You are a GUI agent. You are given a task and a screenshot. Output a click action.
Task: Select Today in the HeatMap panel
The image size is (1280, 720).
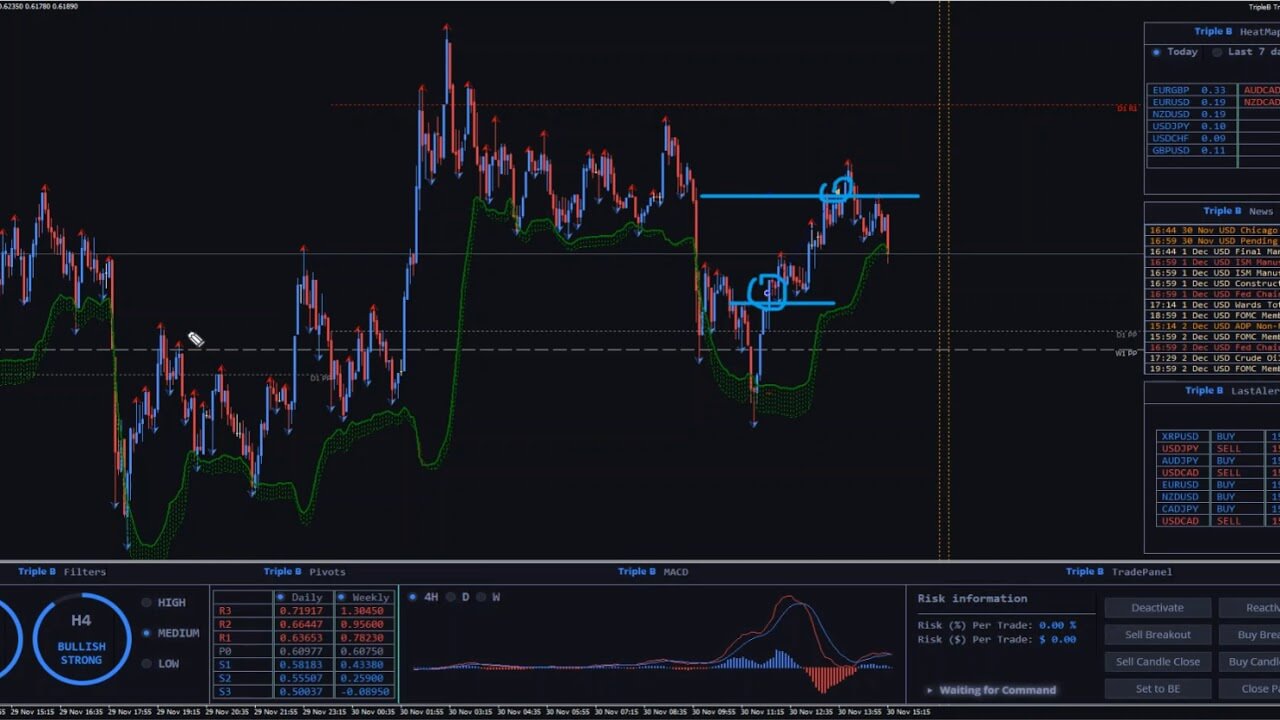[1157, 52]
